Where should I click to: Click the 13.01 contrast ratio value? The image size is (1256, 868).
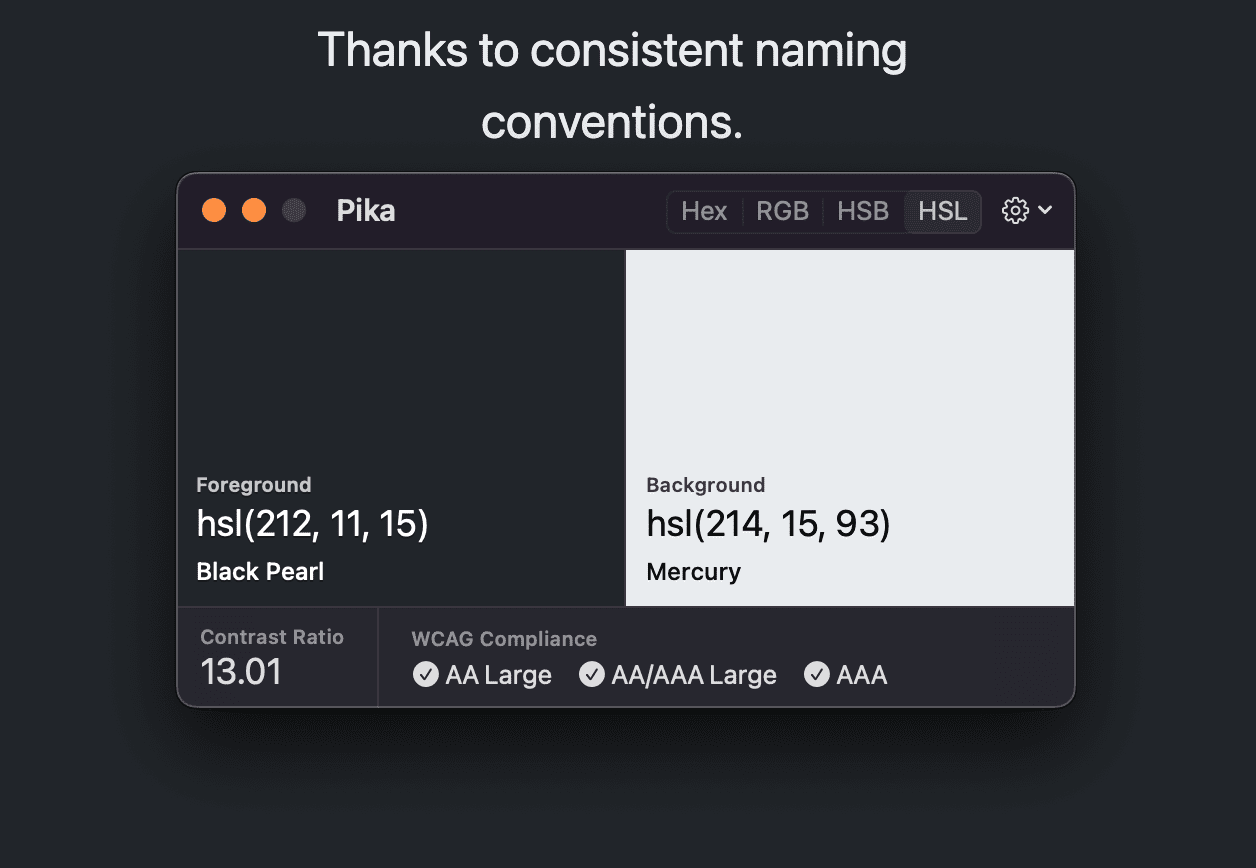[241, 672]
